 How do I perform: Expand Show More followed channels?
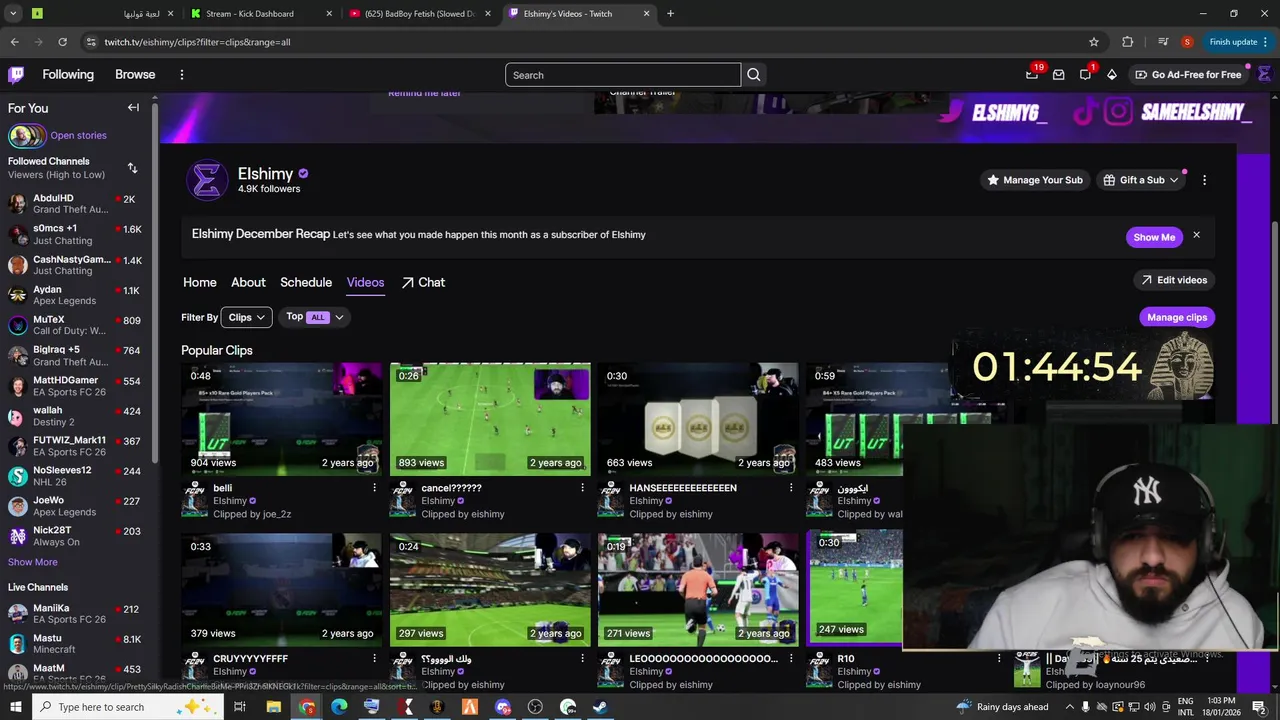[33, 562]
